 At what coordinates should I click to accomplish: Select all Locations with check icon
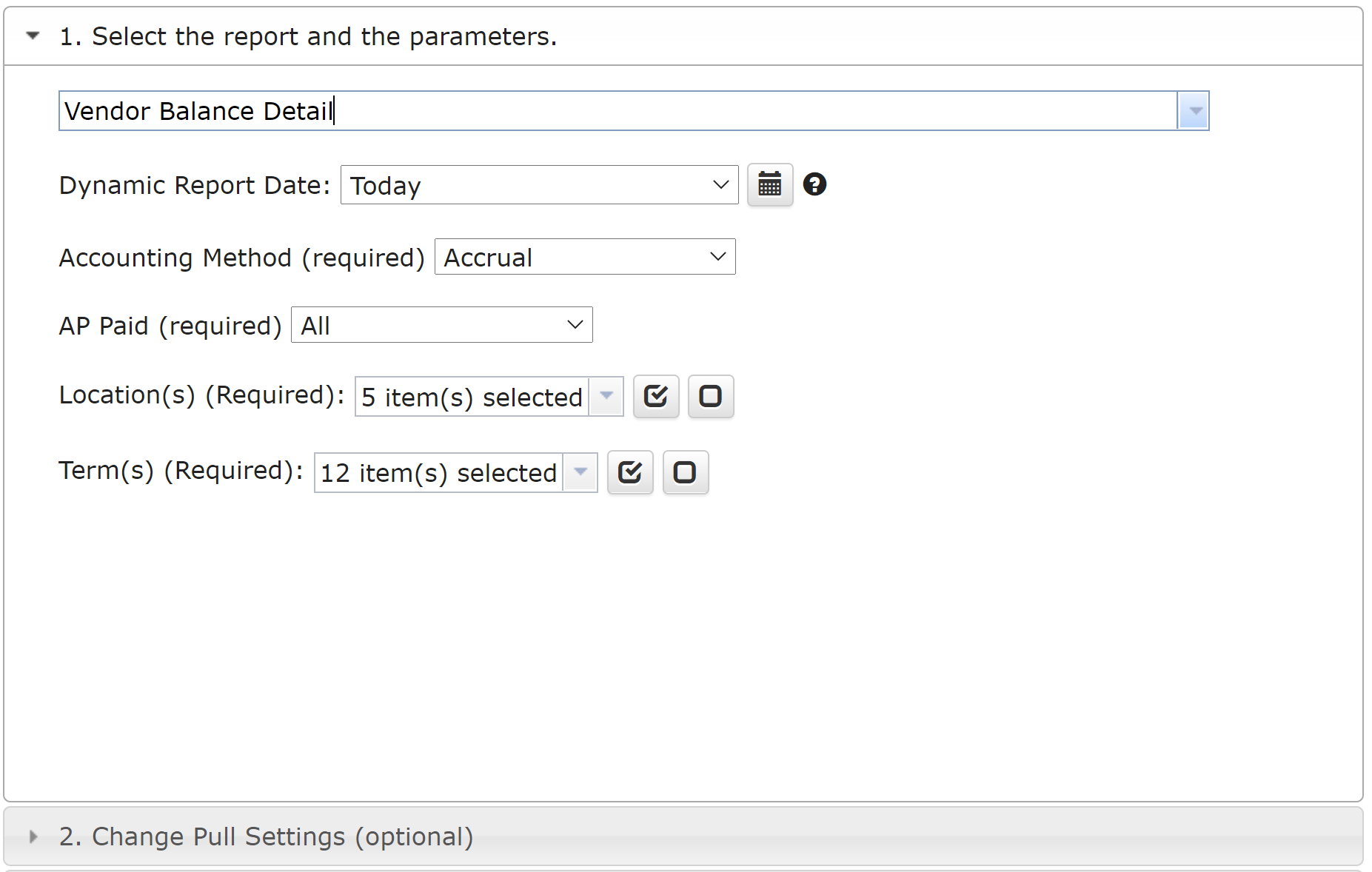coord(656,396)
